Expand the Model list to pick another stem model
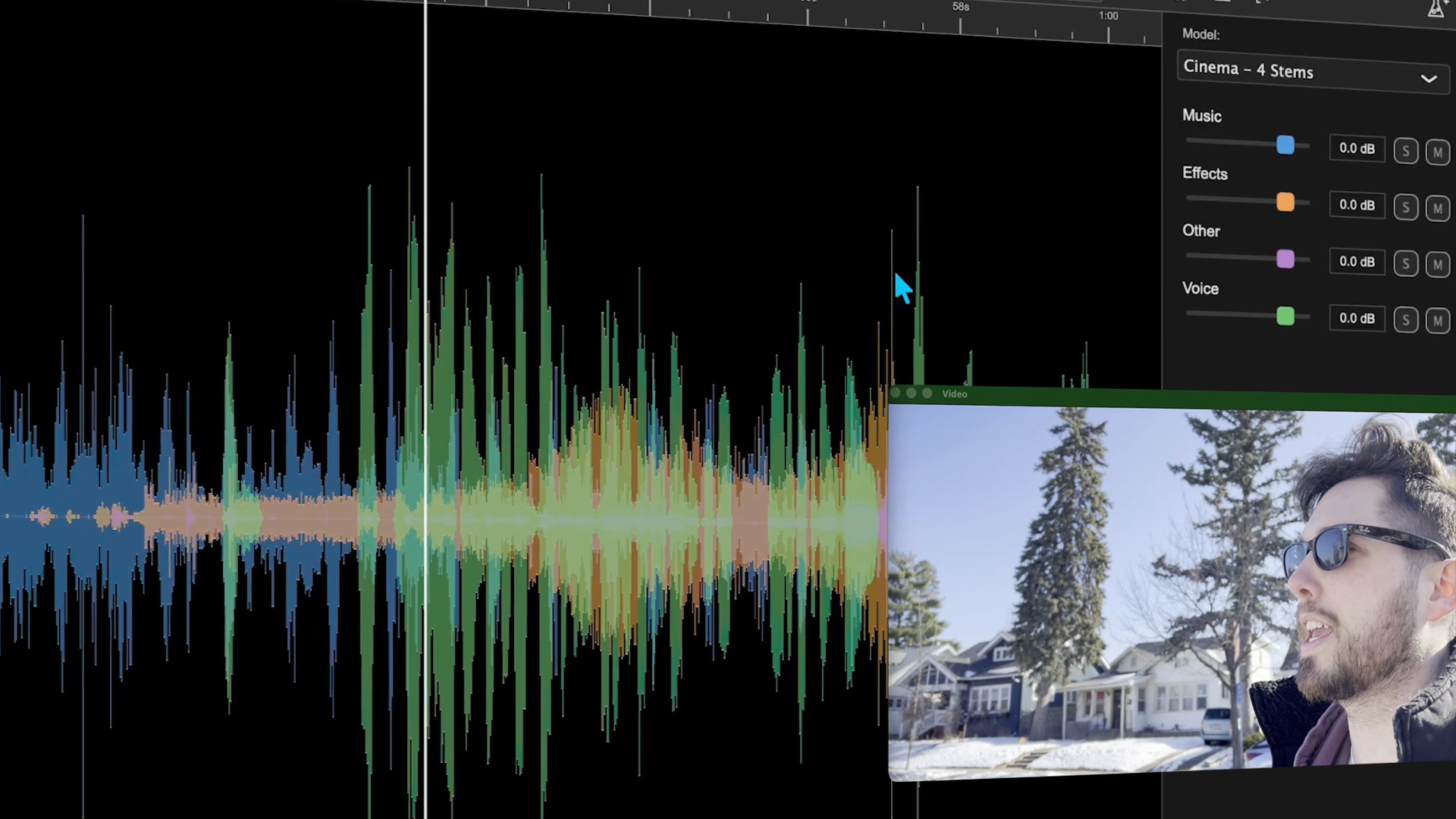Viewport: 1456px width, 819px height. tap(1312, 72)
